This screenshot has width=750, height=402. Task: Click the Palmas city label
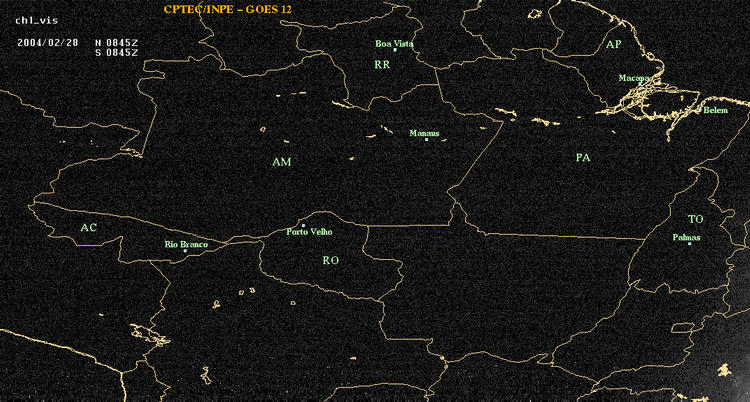pos(686,237)
